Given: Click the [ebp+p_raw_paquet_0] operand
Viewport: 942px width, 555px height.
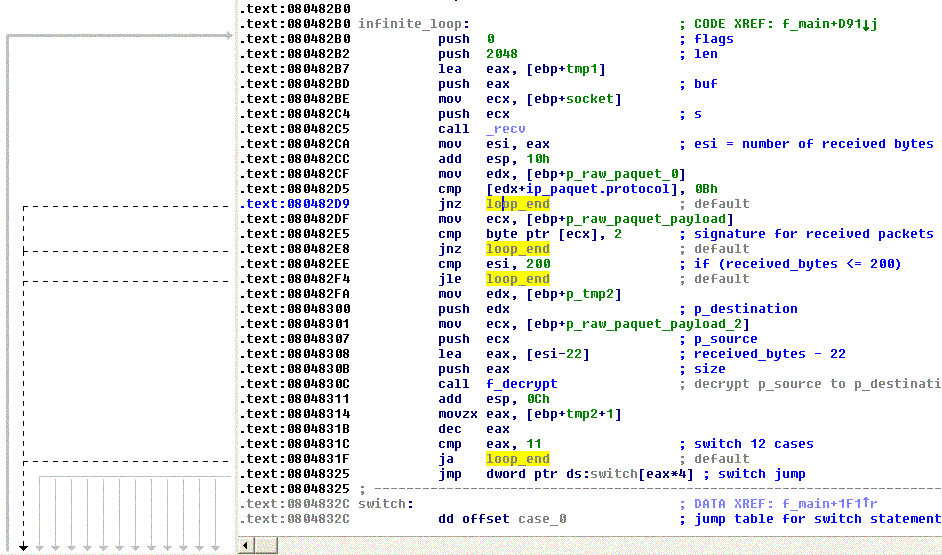Looking at the screenshot, I should click(606, 174).
